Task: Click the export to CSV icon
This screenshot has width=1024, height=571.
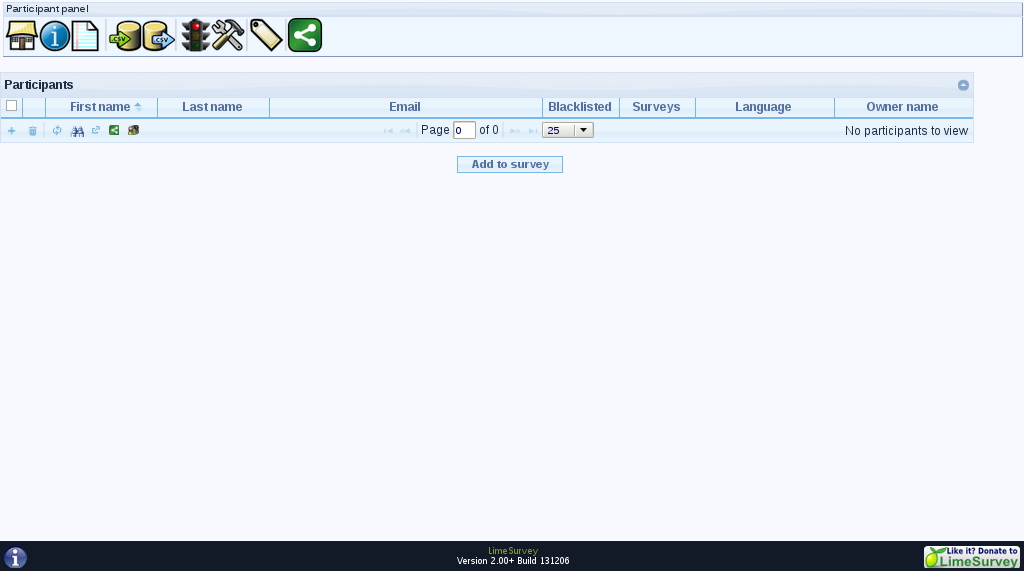Action: click(159, 35)
